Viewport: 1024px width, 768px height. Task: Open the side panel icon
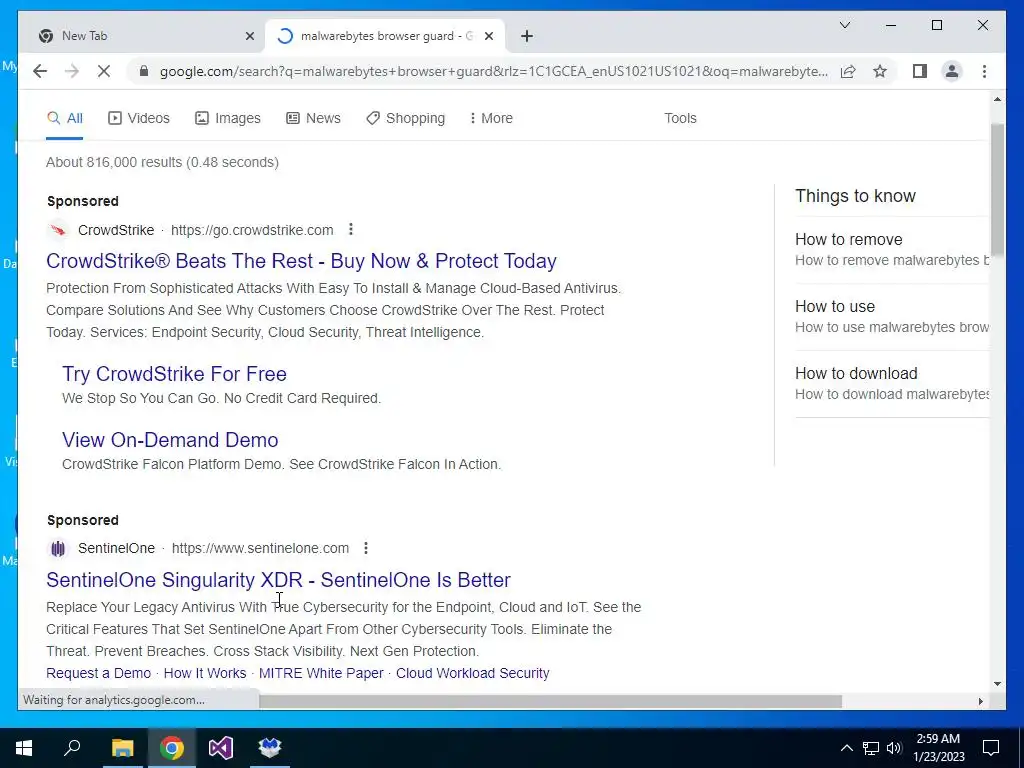pos(920,71)
